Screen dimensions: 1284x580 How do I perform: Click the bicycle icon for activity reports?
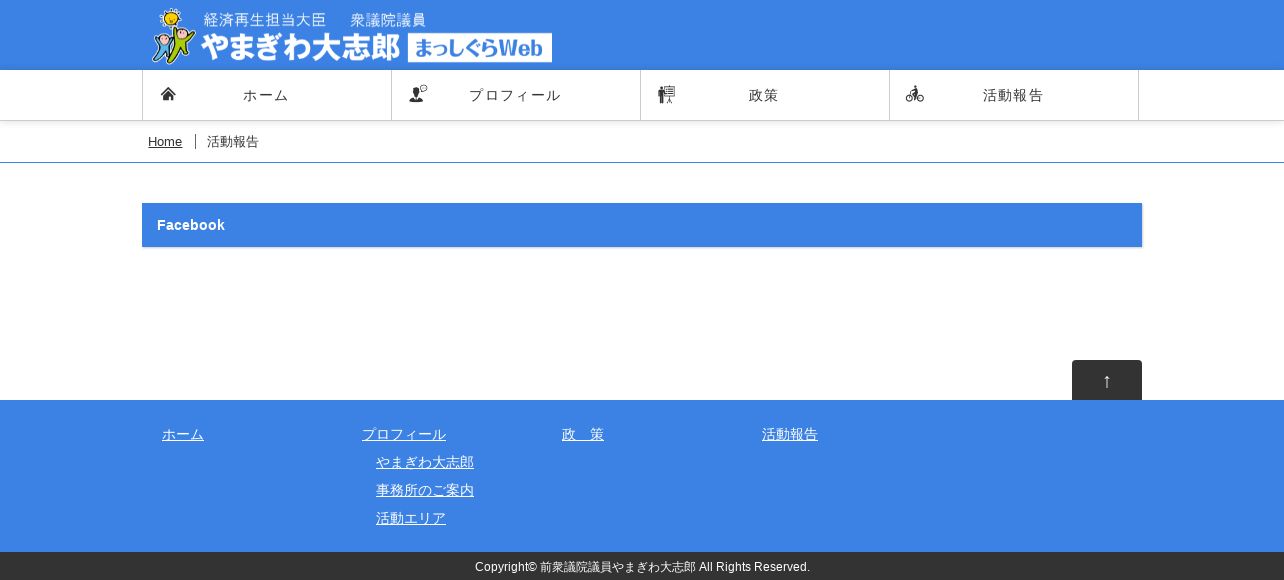[x=915, y=94]
